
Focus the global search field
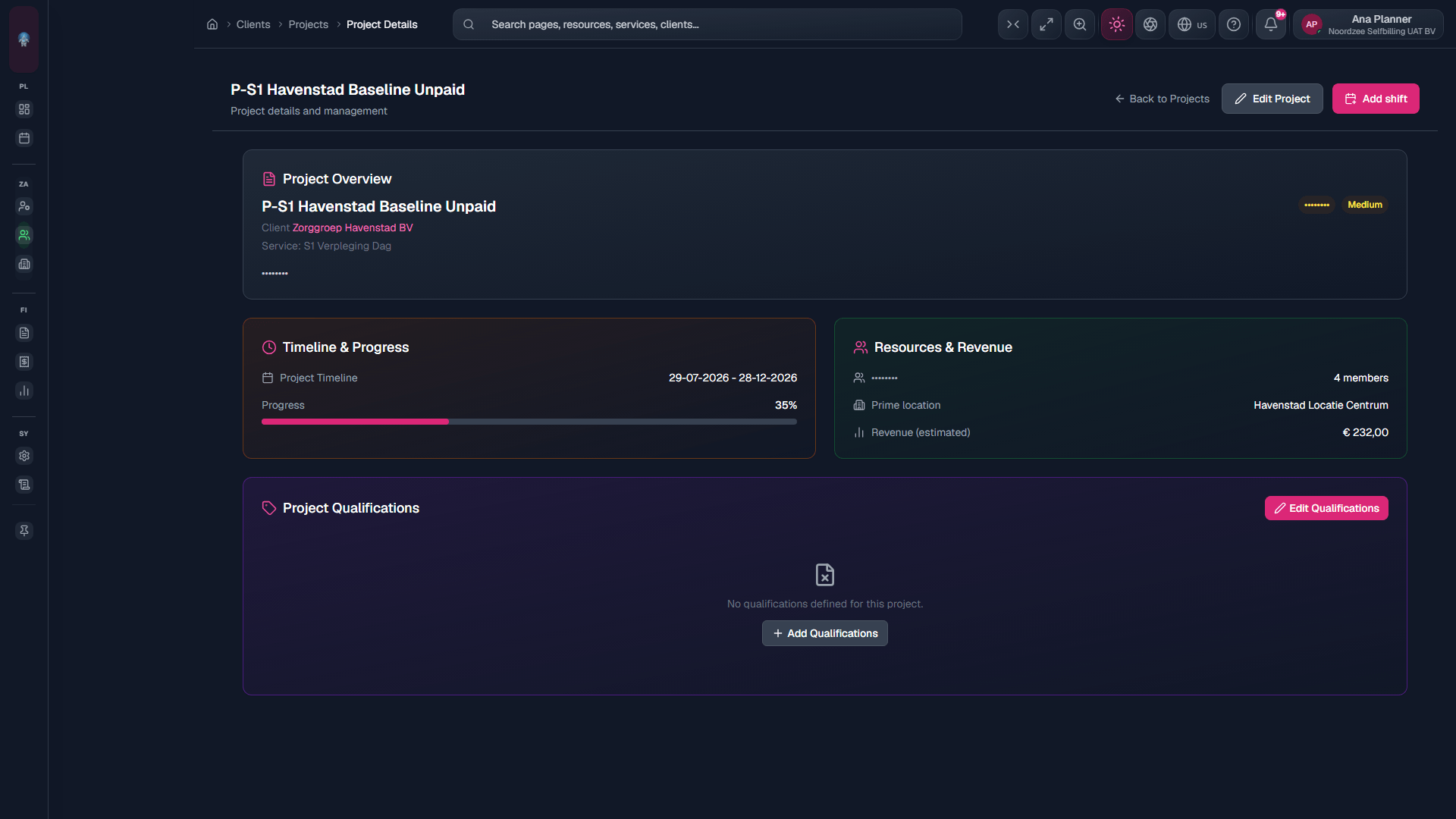click(708, 24)
